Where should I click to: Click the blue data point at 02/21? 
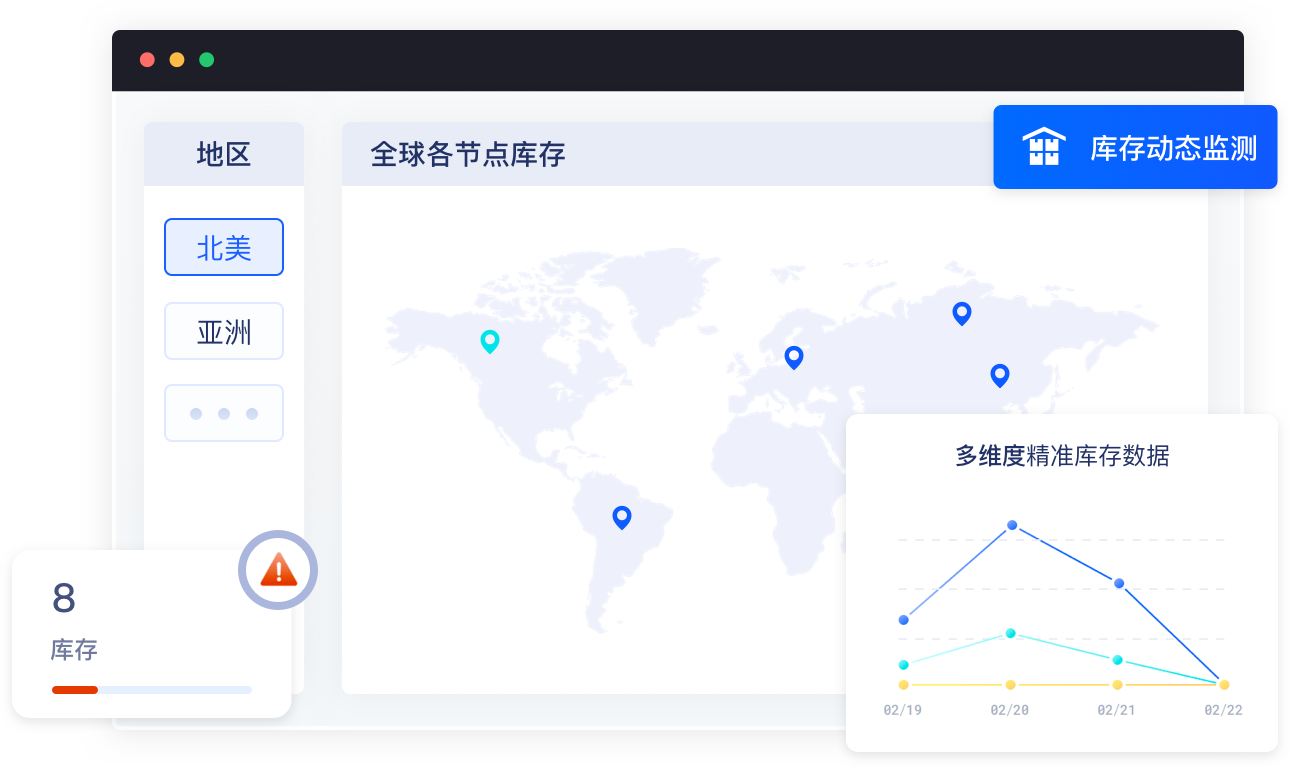tap(1119, 583)
